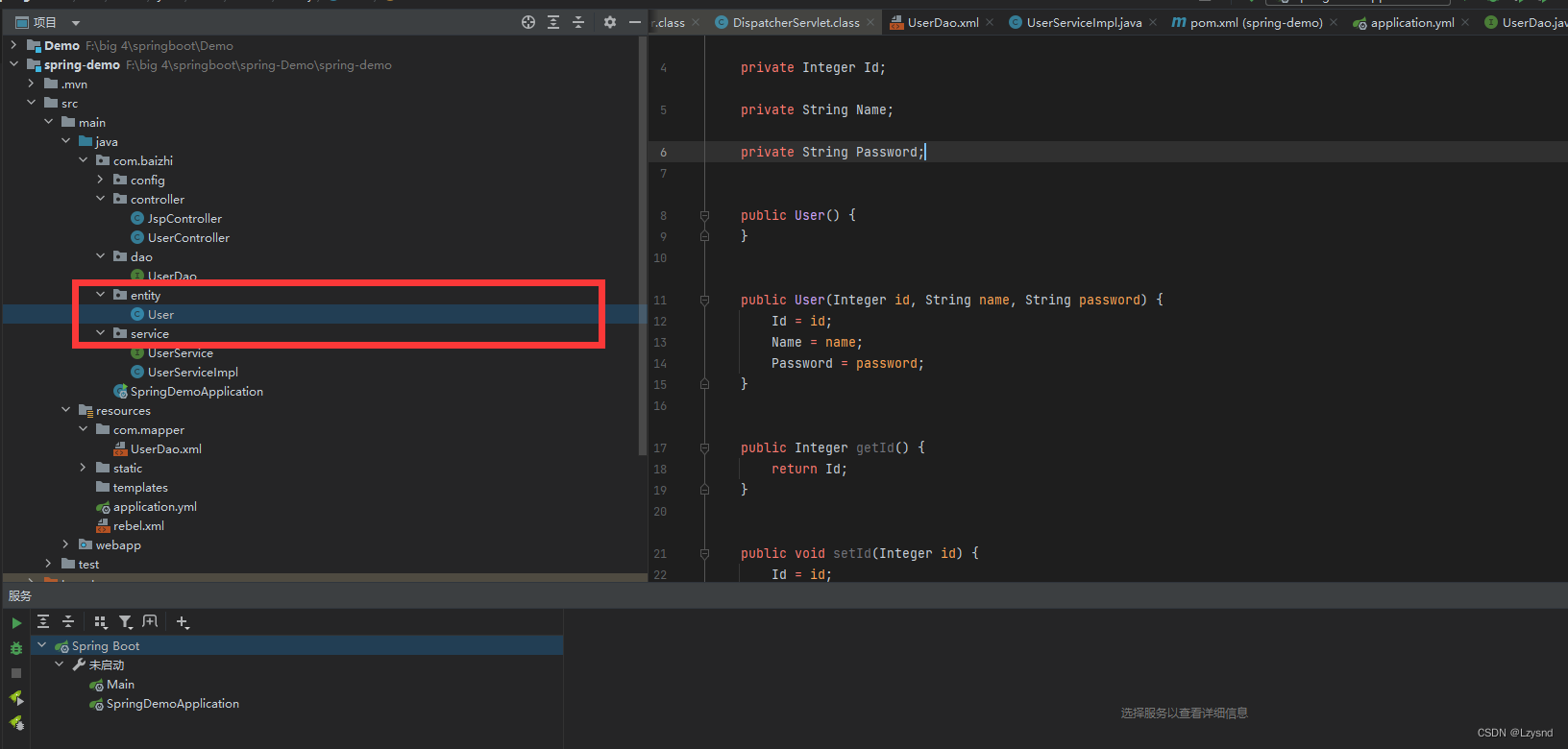Select UserController class in tree
The width and height of the screenshot is (1568, 749).
[188, 238]
